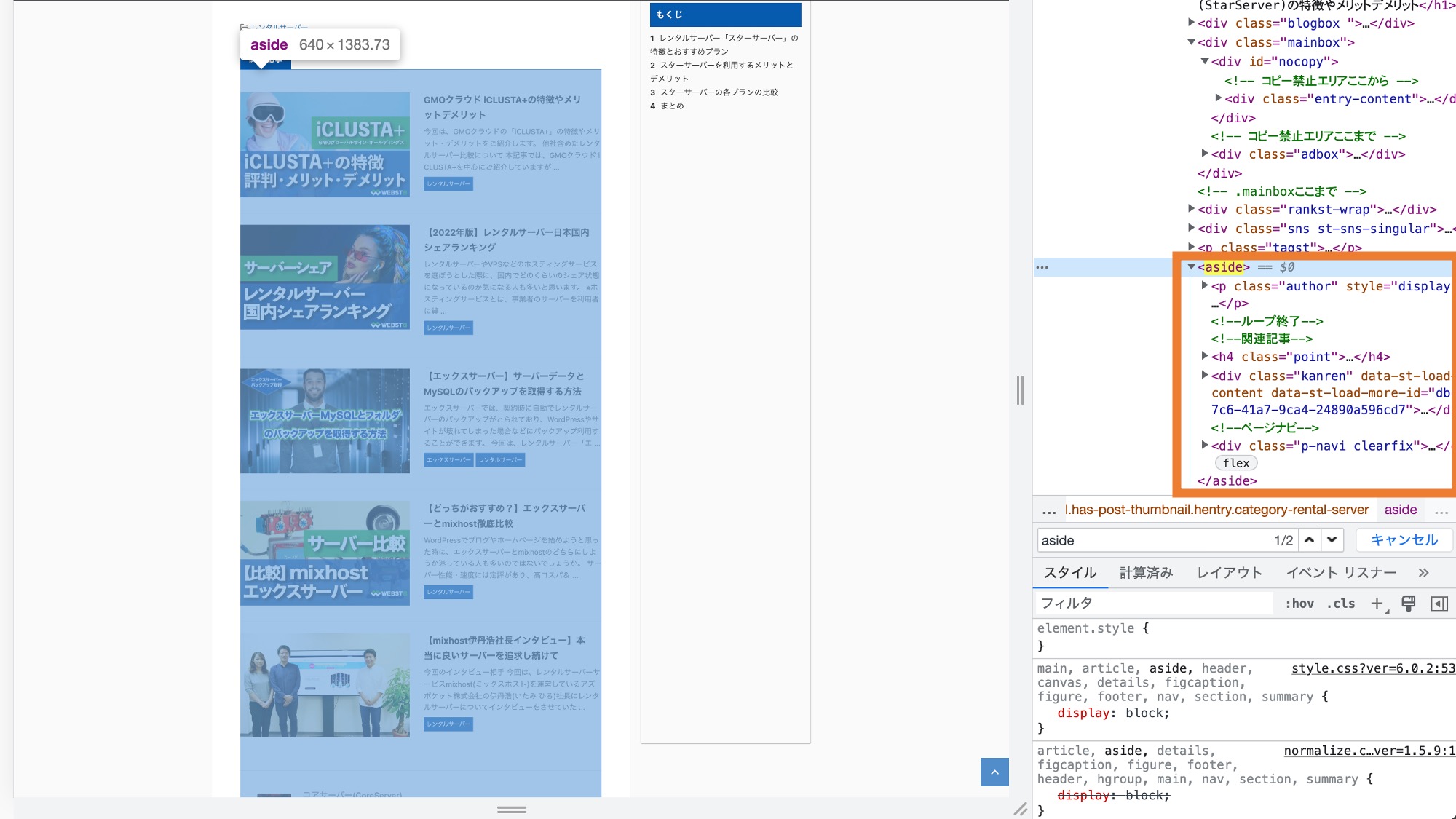Click the element.style rule block
The height and width of the screenshot is (819, 1456).
1093,636
